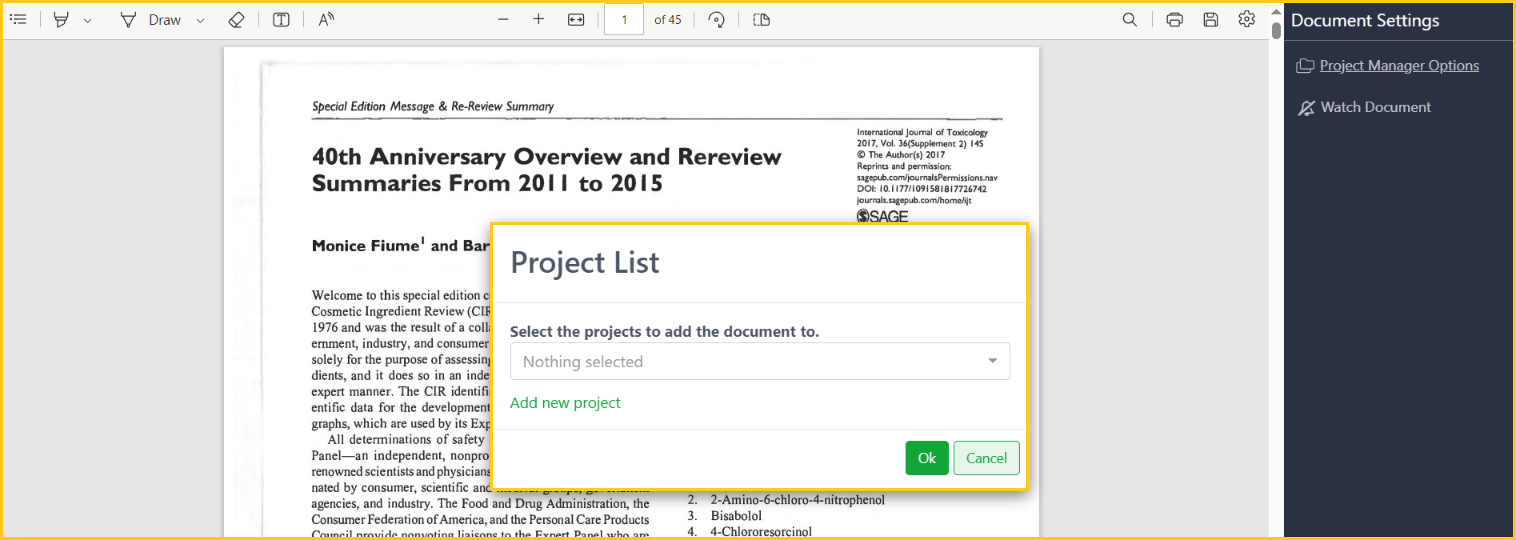Select the Draw pen tool
This screenshot has width=1516, height=540.
point(128,20)
